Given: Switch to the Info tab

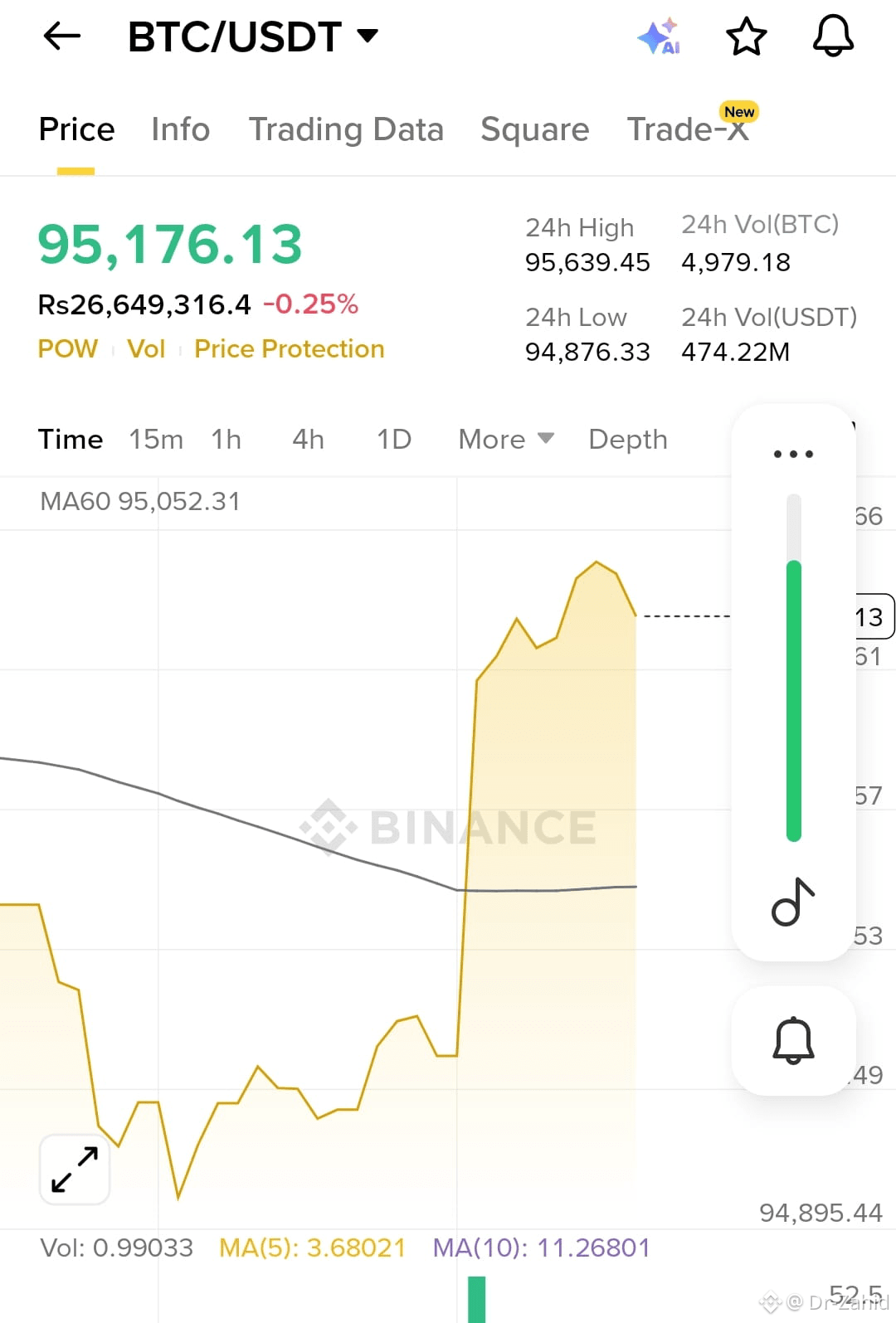Looking at the screenshot, I should pos(180,129).
